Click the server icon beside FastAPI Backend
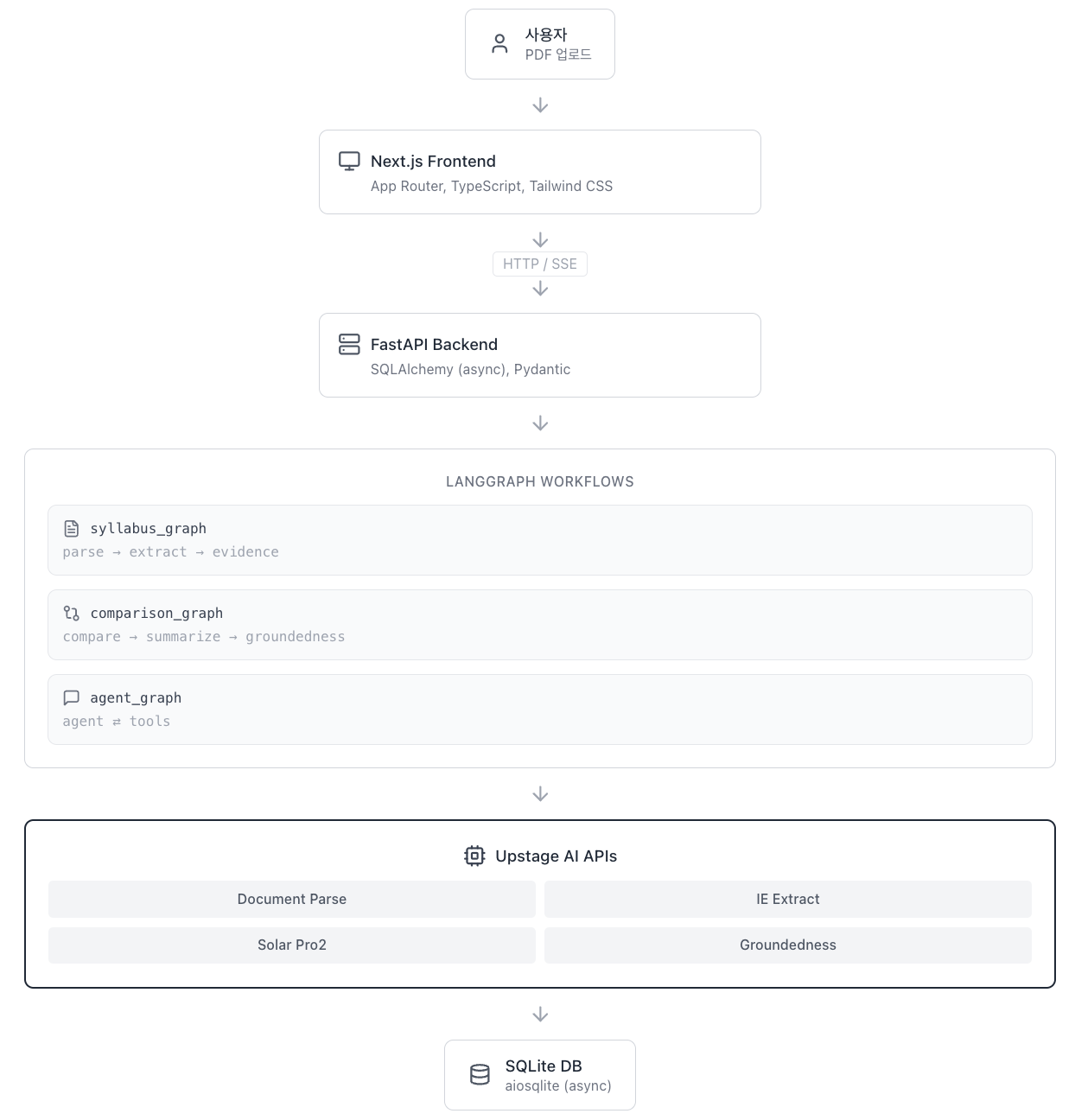The width and height of the screenshot is (1075, 1120). (349, 344)
